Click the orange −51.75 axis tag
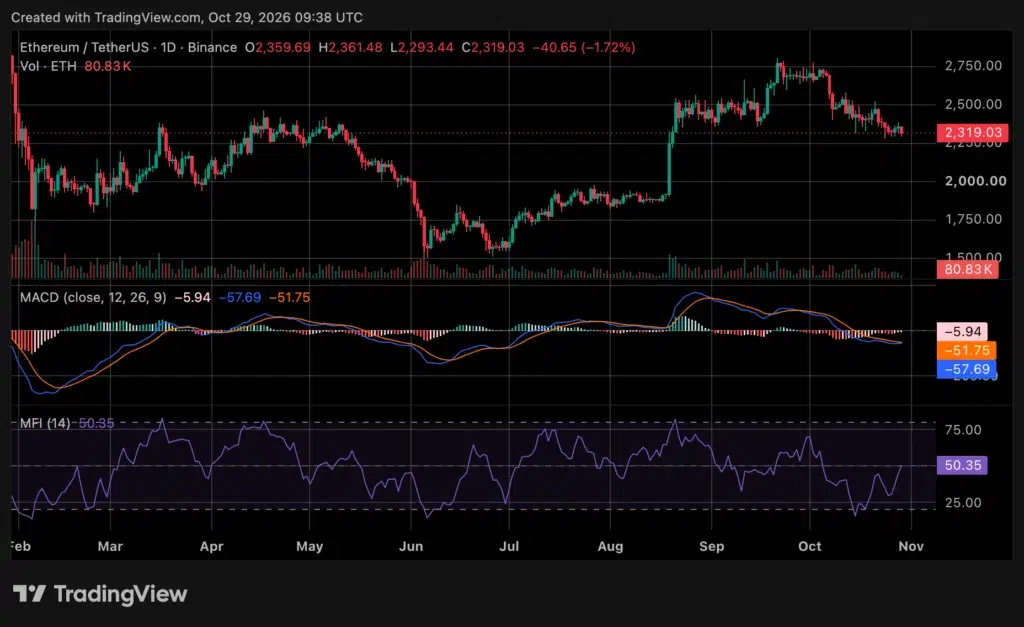This screenshot has height=627, width=1024. [x=966, y=350]
